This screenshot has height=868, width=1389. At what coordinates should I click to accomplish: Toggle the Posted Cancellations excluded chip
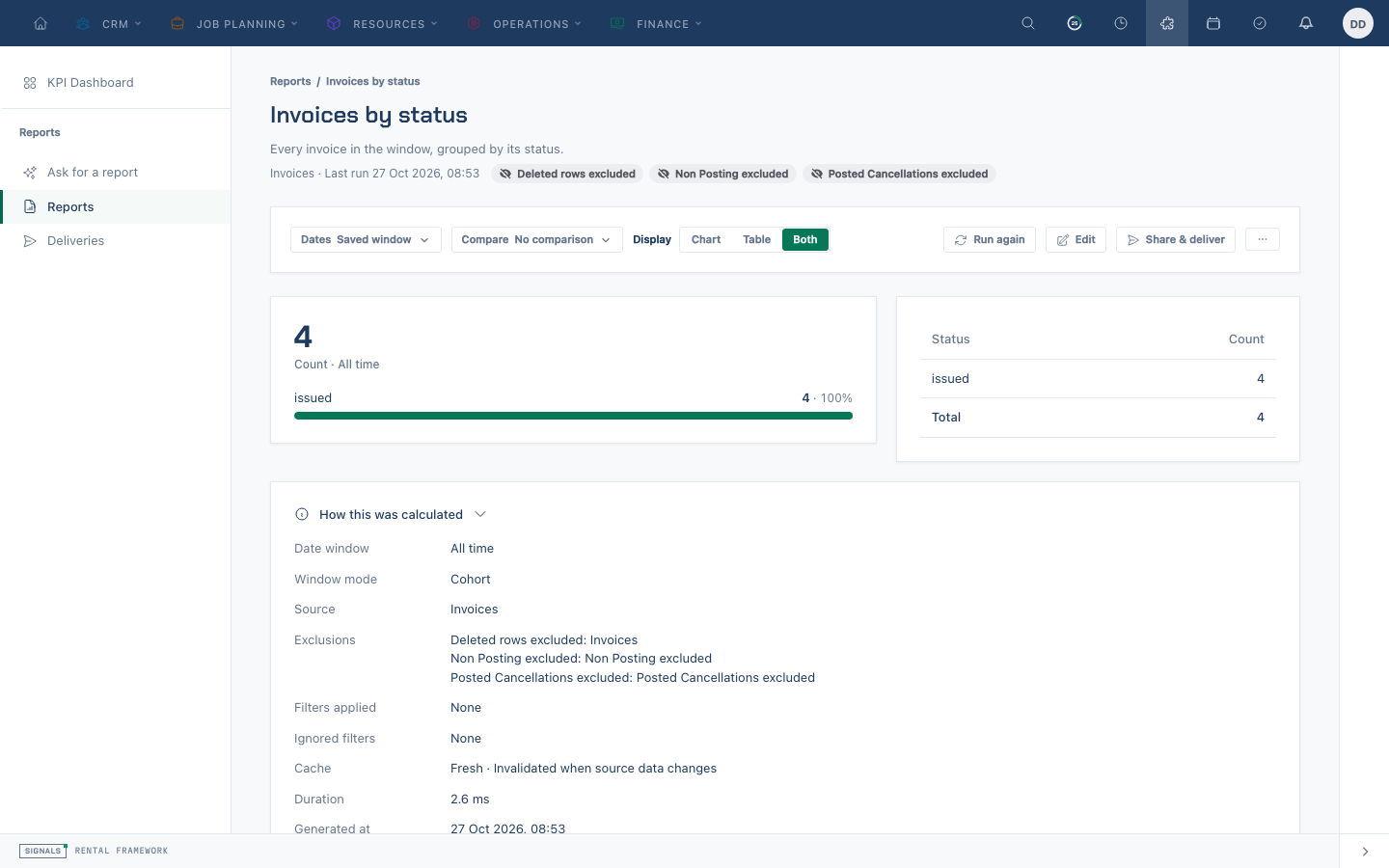(x=899, y=174)
